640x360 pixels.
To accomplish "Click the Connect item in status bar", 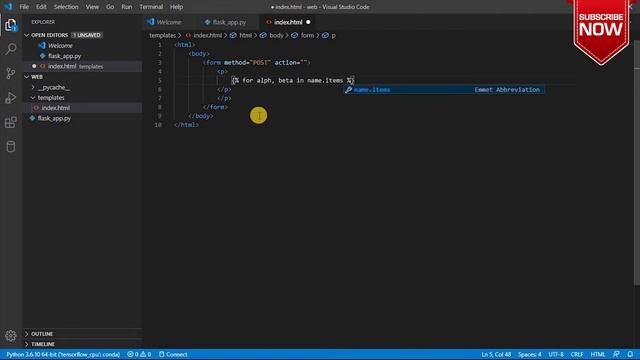I will tap(173, 354).
